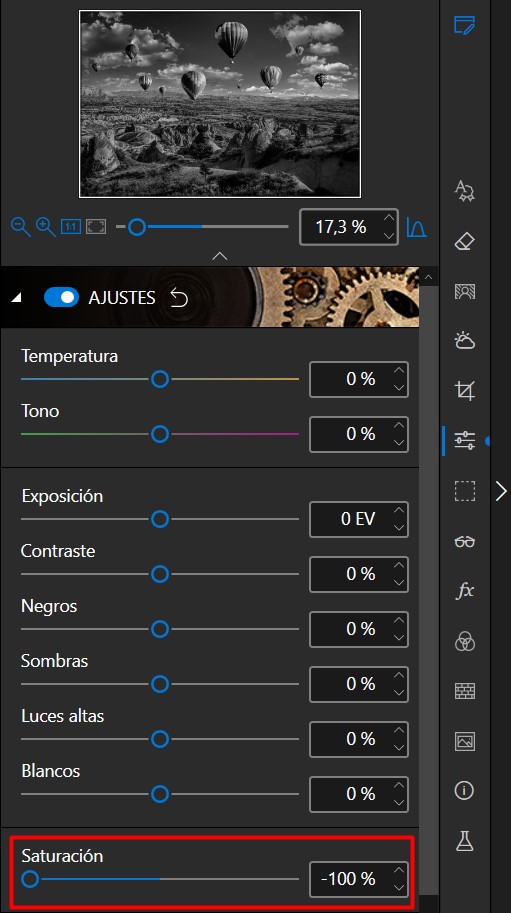The width and height of the screenshot is (511, 913).
Task: Click the Sombras slider handle
Action: (160, 684)
